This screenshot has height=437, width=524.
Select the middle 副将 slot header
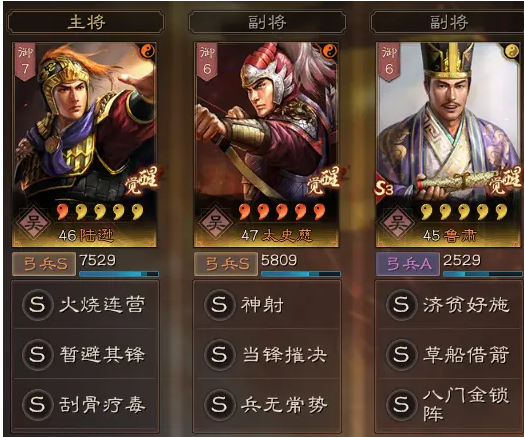pyautogui.click(x=267, y=22)
